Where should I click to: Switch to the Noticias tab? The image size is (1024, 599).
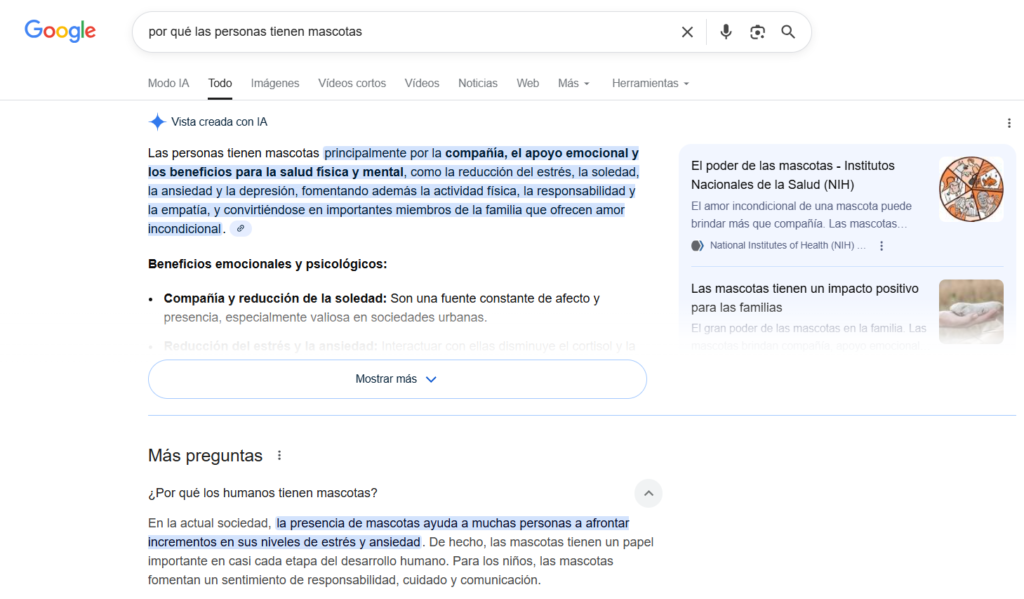click(x=477, y=83)
